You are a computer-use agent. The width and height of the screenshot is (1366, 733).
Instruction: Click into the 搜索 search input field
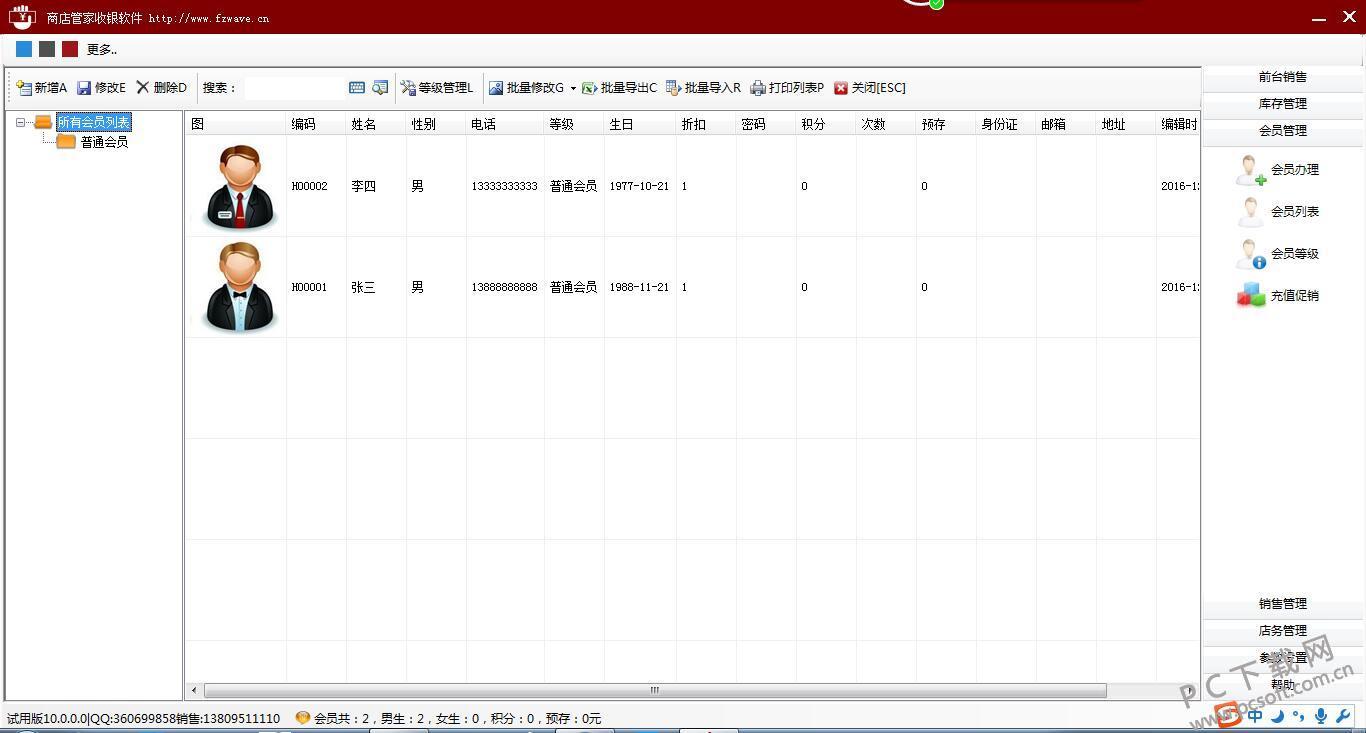coord(293,88)
